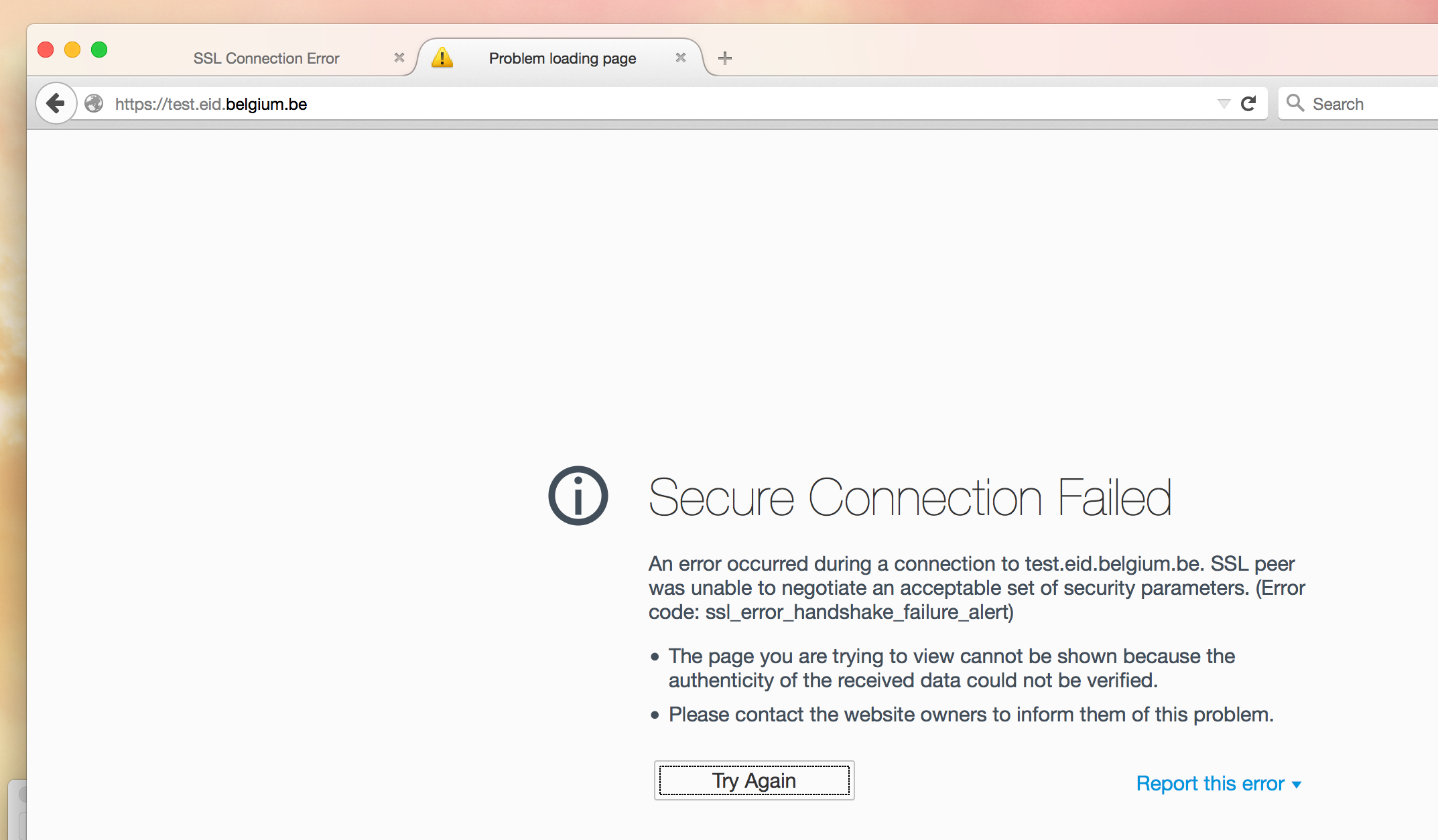
Task: Select the Problem loading page tab
Action: 562,58
